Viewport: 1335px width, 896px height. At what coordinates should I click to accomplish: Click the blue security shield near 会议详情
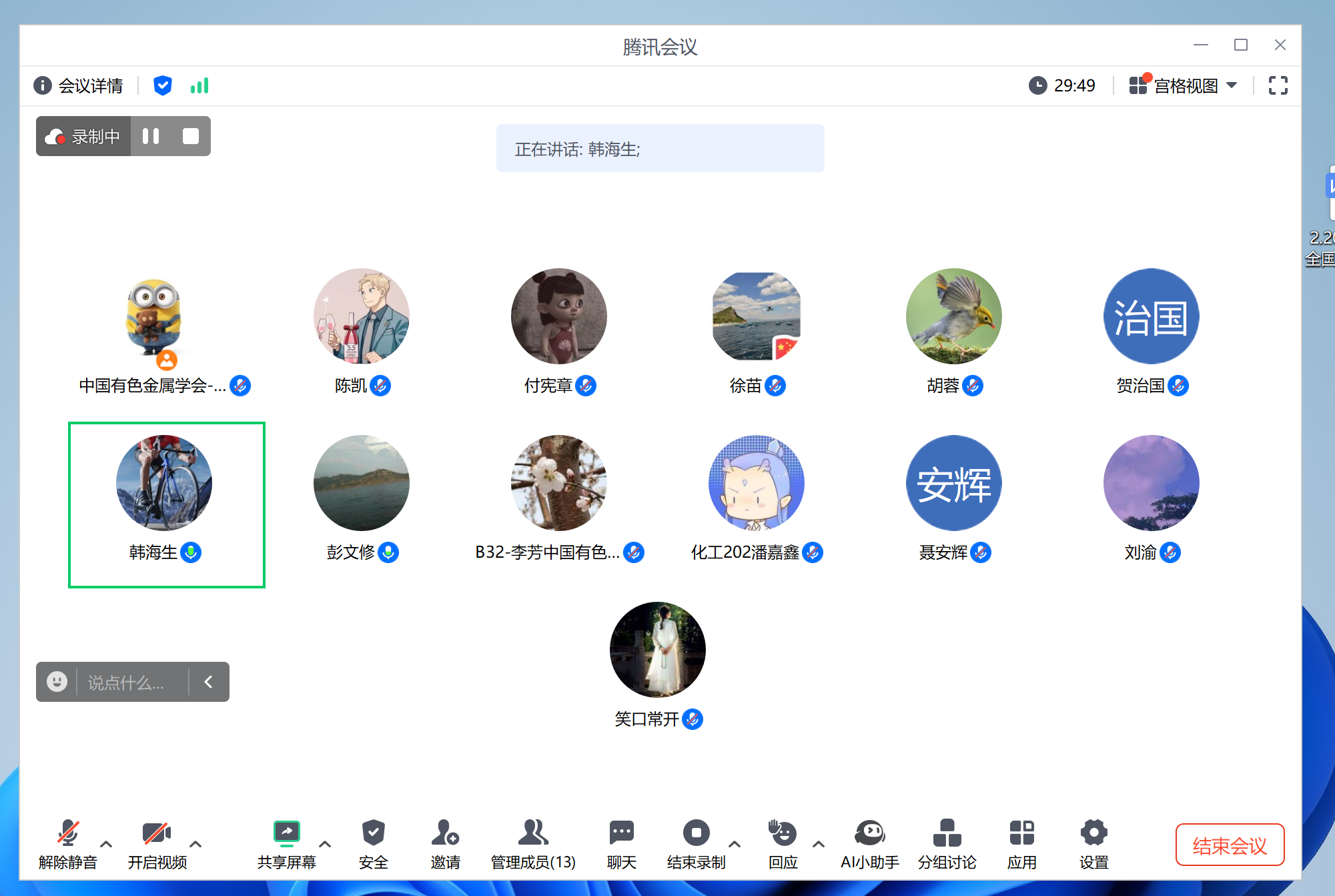162,85
